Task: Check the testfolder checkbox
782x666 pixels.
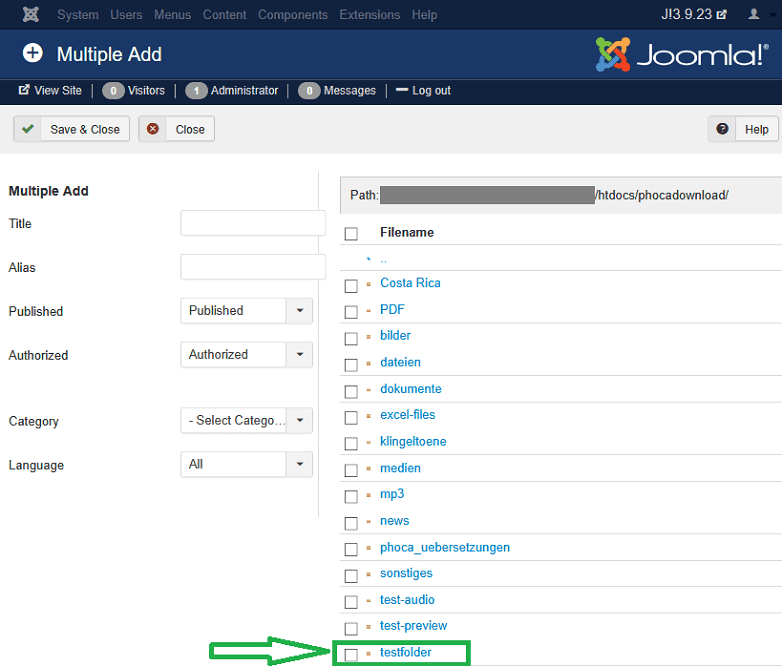Action: click(x=351, y=655)
